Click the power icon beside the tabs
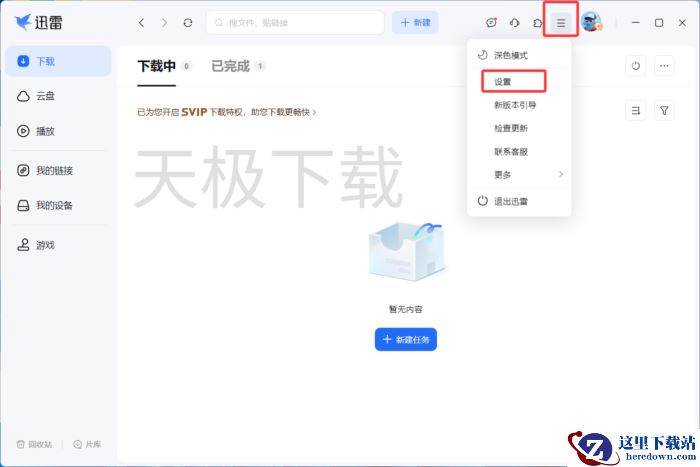The height and width of the screenshot is (467, 700). click(636, 66)
